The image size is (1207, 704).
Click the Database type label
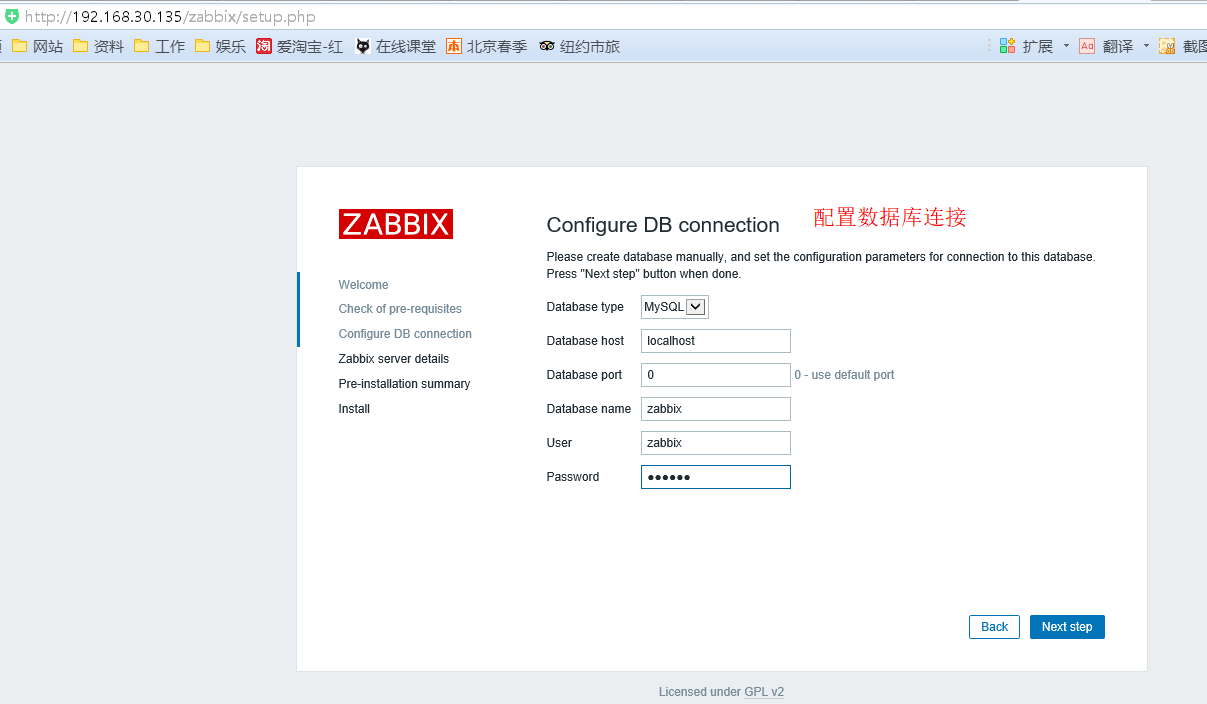click(585, 307)
